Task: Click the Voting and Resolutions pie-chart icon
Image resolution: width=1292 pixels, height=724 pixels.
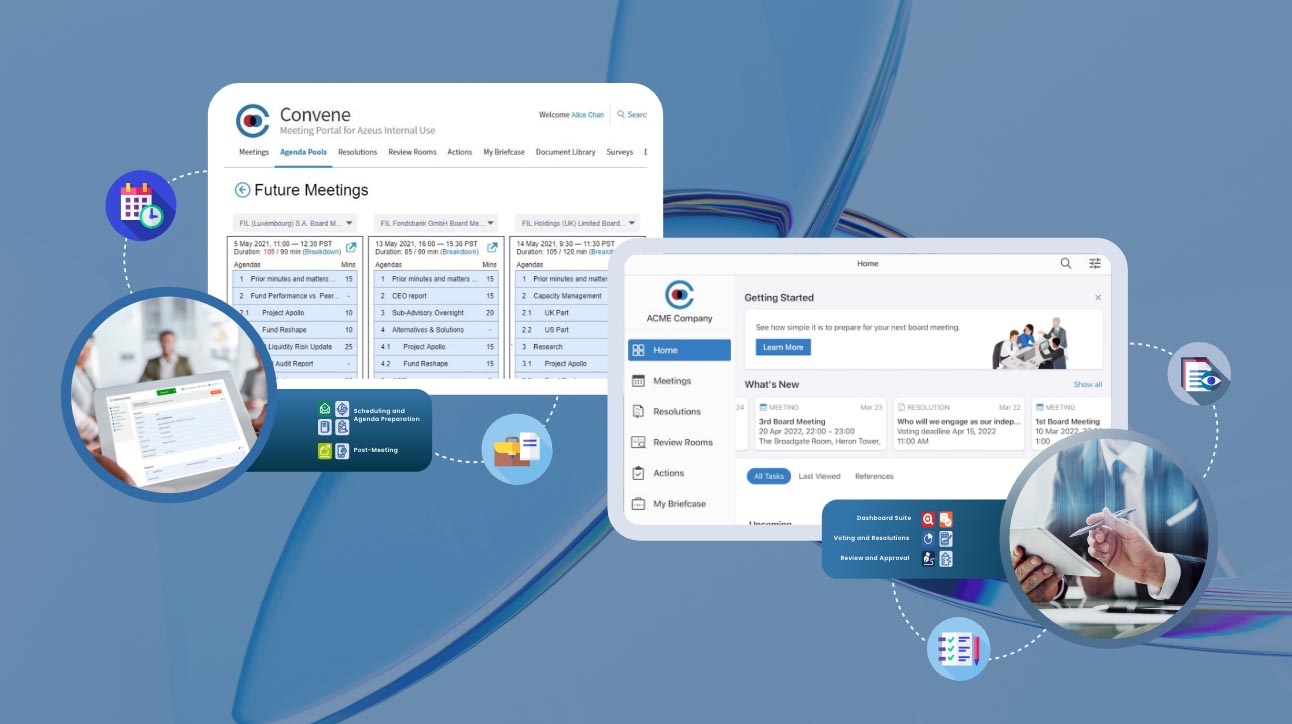Action: pyautogui.click(x=929, y=538)
